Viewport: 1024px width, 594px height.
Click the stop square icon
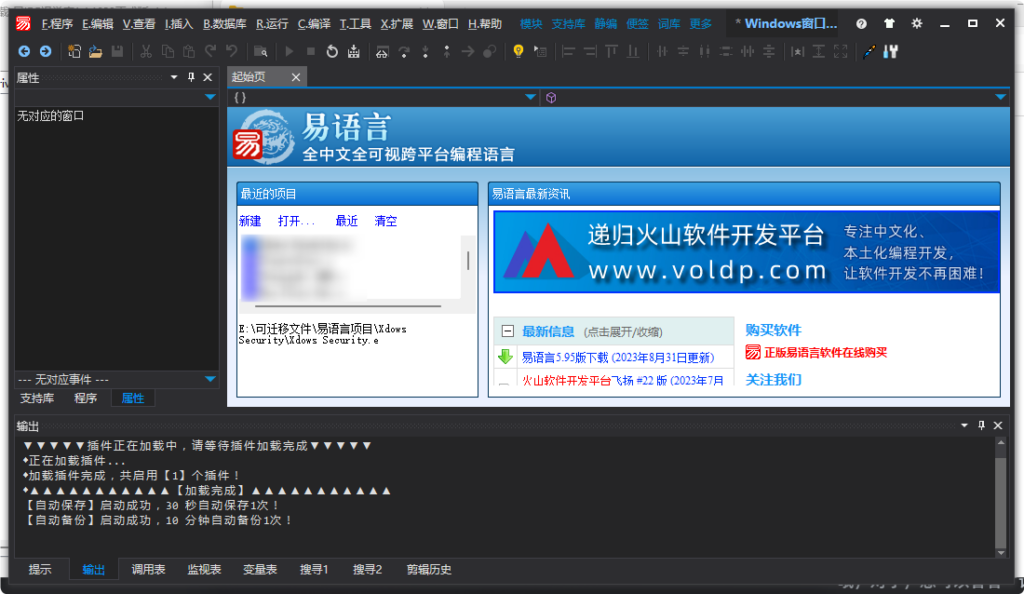tap(311, 51)
